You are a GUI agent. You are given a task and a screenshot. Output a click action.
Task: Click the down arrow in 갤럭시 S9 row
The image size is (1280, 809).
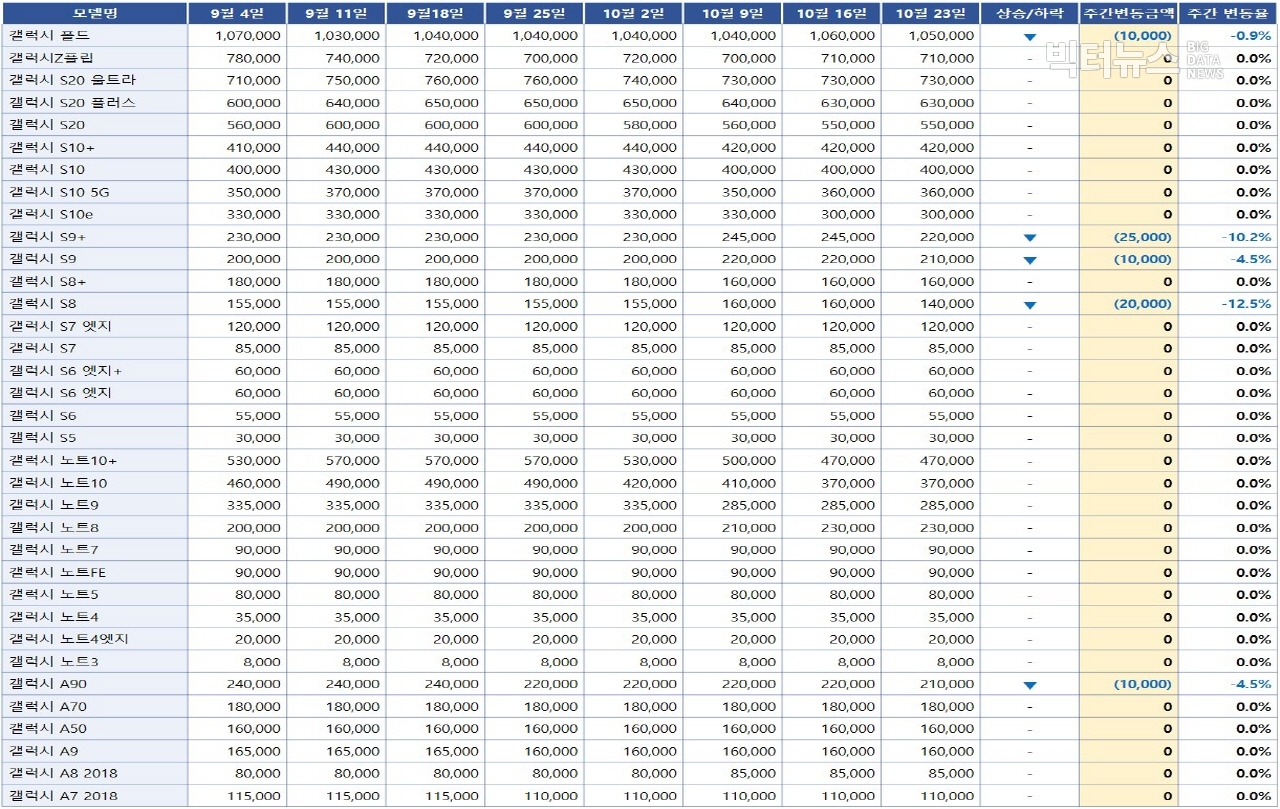coord(1030,260)
